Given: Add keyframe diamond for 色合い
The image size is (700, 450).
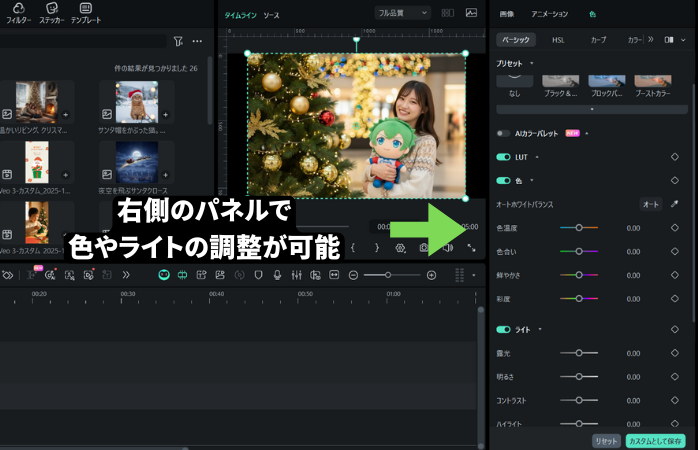Looking at the screenshot, I should (675, 251).
